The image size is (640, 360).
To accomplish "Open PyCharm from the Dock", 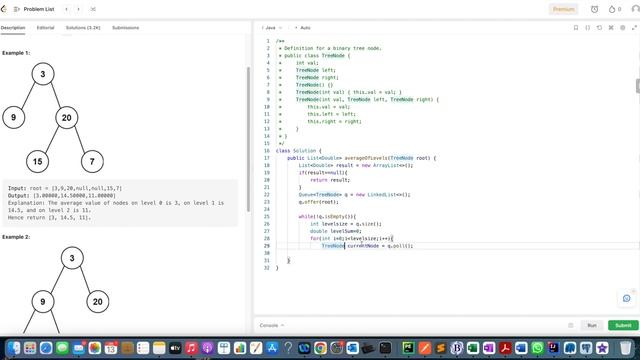I will click(408, 348).
